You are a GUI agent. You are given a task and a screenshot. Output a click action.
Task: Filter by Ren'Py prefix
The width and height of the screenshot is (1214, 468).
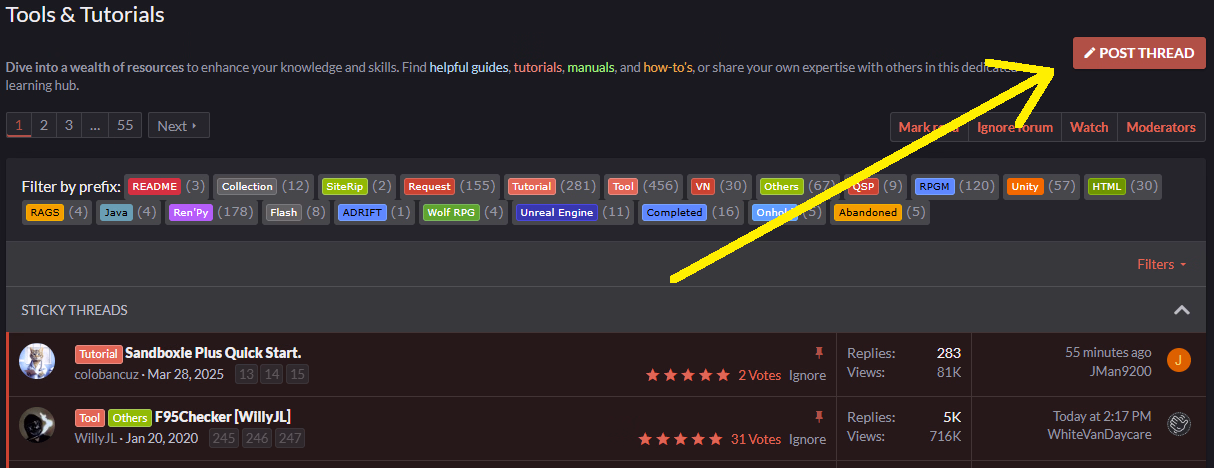pos(191,212)
